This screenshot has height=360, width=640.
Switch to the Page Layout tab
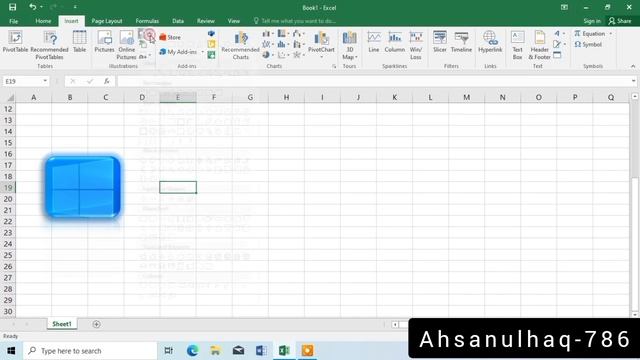(107, 21)
